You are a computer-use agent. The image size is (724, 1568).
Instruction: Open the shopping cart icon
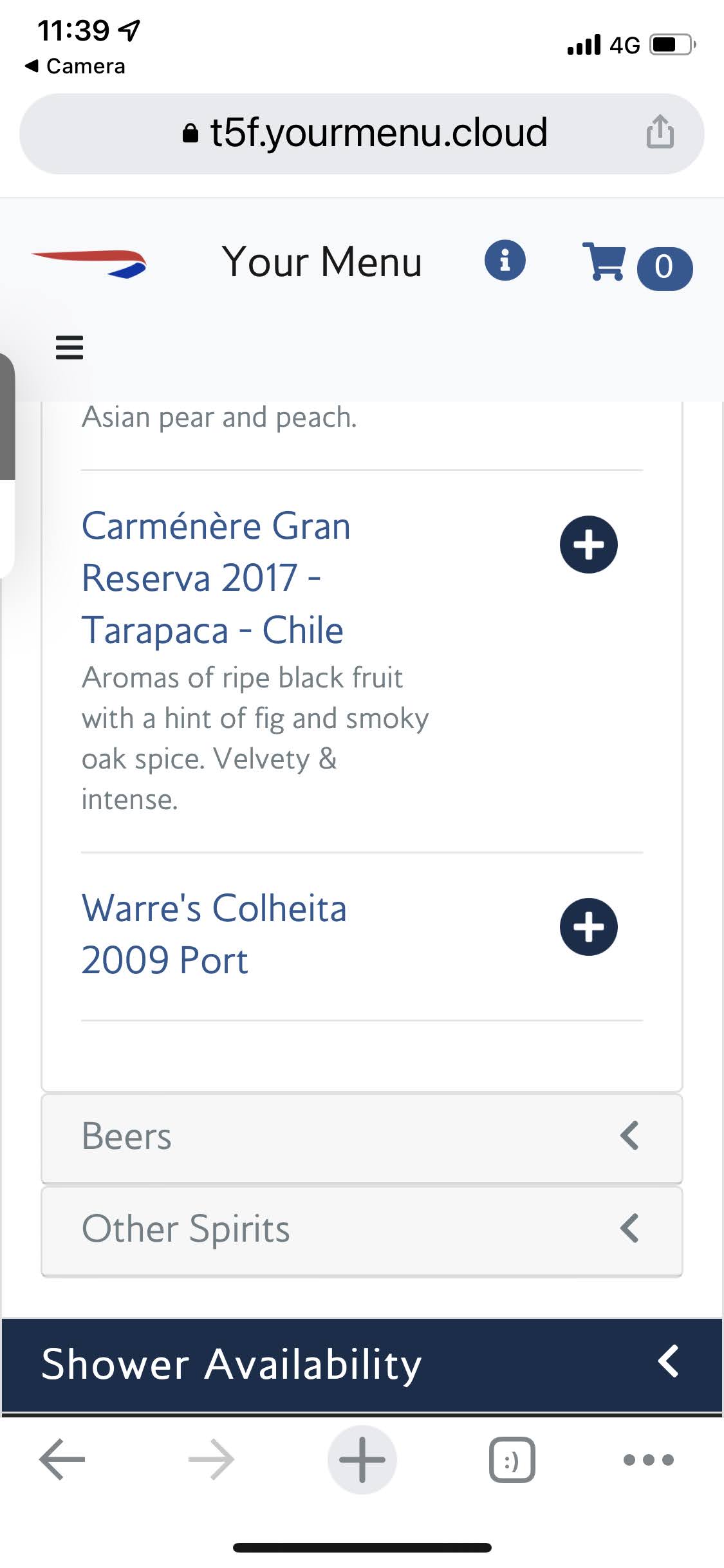[x=604, y=261]
